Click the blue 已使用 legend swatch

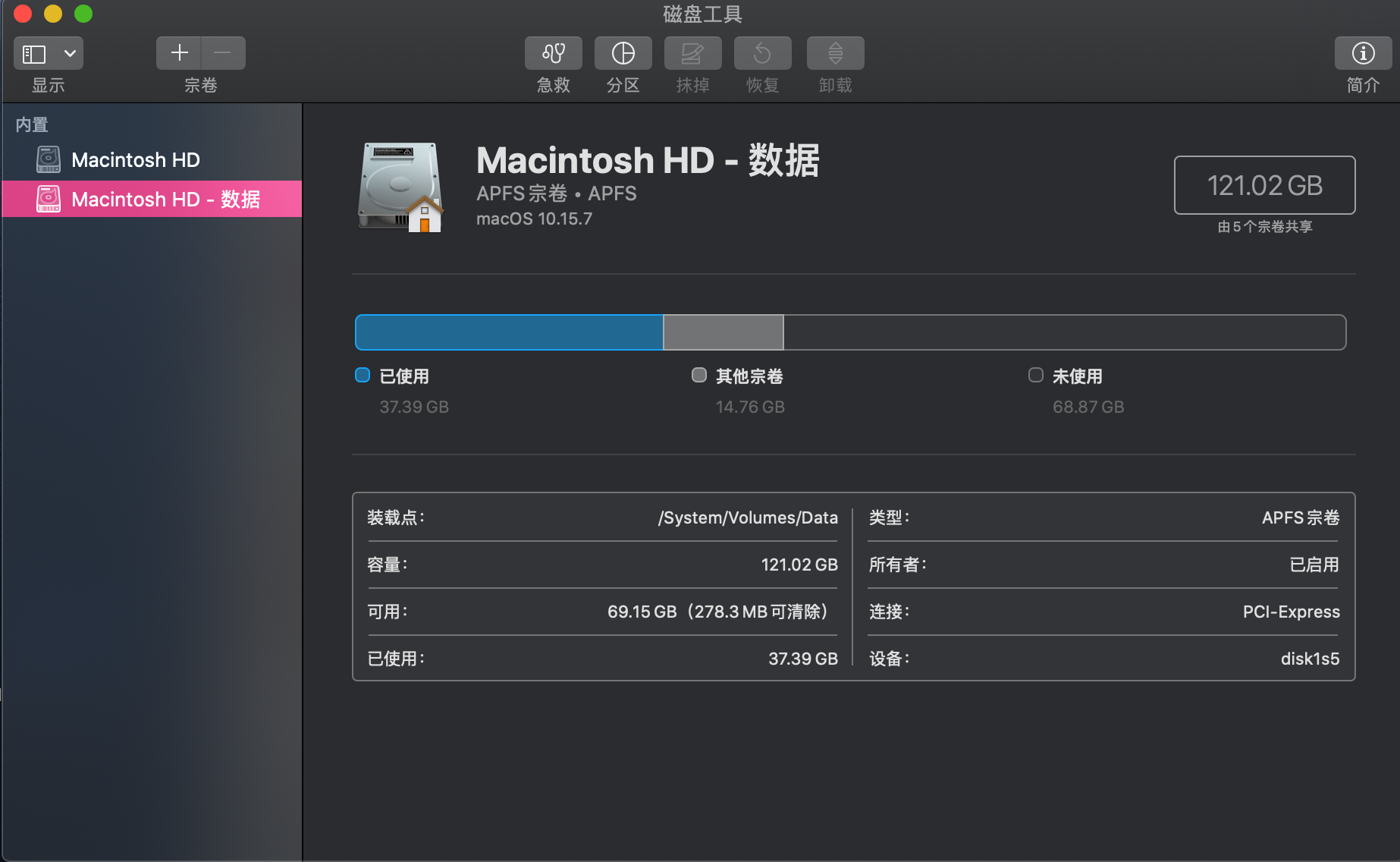pyautogui.click(x=363, y=375)
